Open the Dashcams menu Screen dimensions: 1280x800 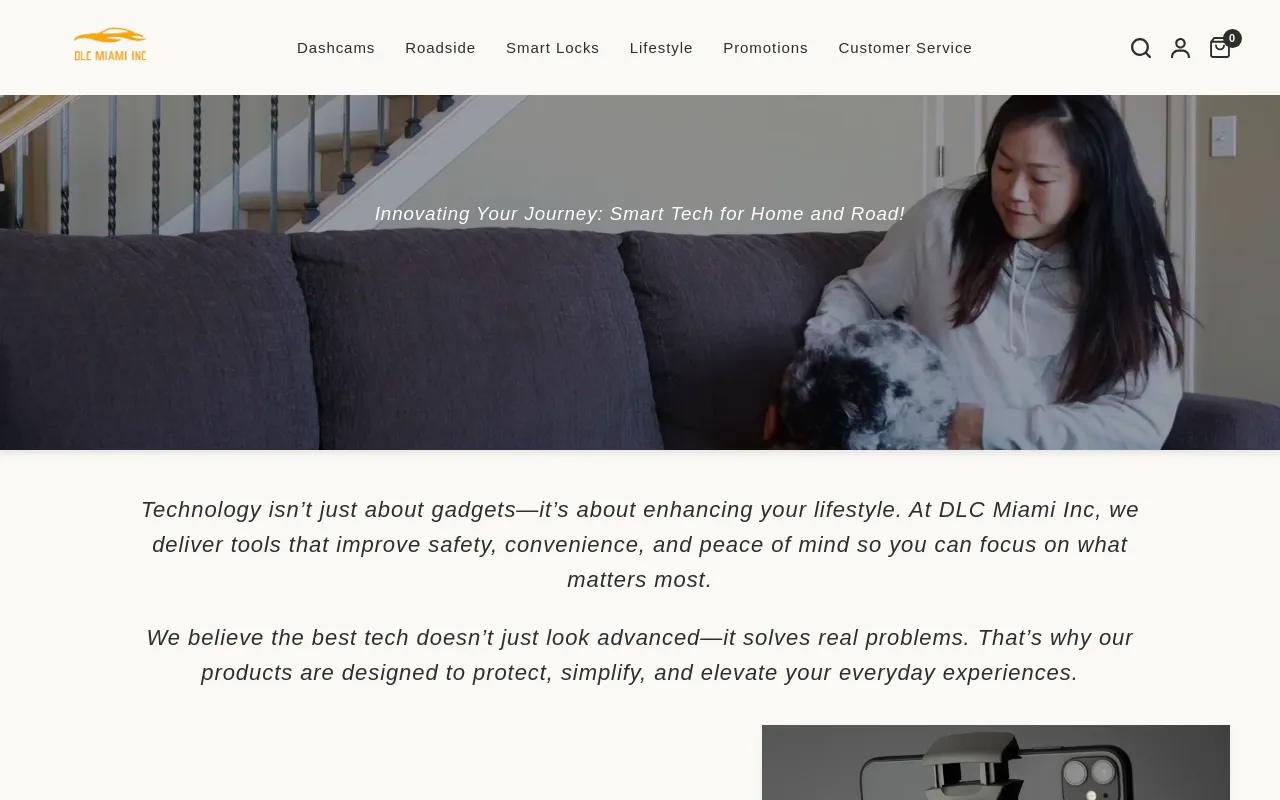(336, 48)
